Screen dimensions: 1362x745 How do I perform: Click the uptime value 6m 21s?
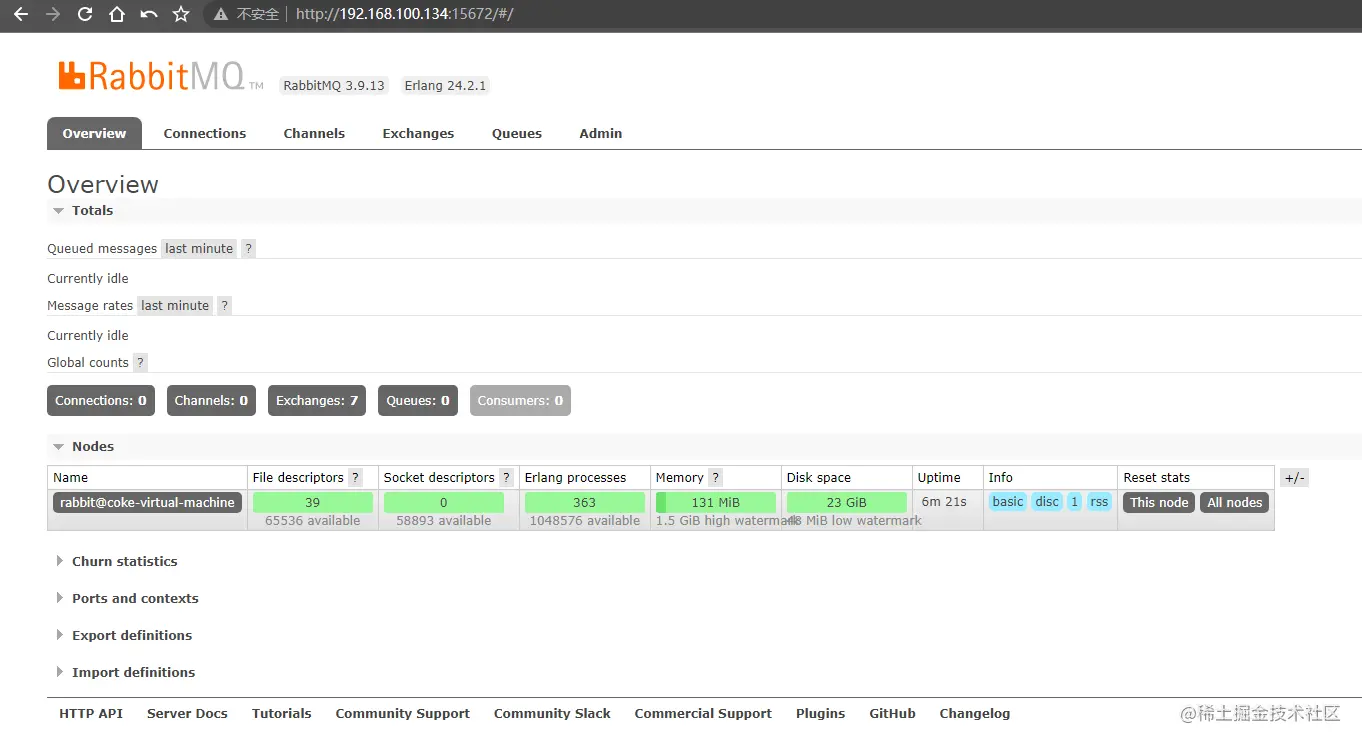coord(944,502)
